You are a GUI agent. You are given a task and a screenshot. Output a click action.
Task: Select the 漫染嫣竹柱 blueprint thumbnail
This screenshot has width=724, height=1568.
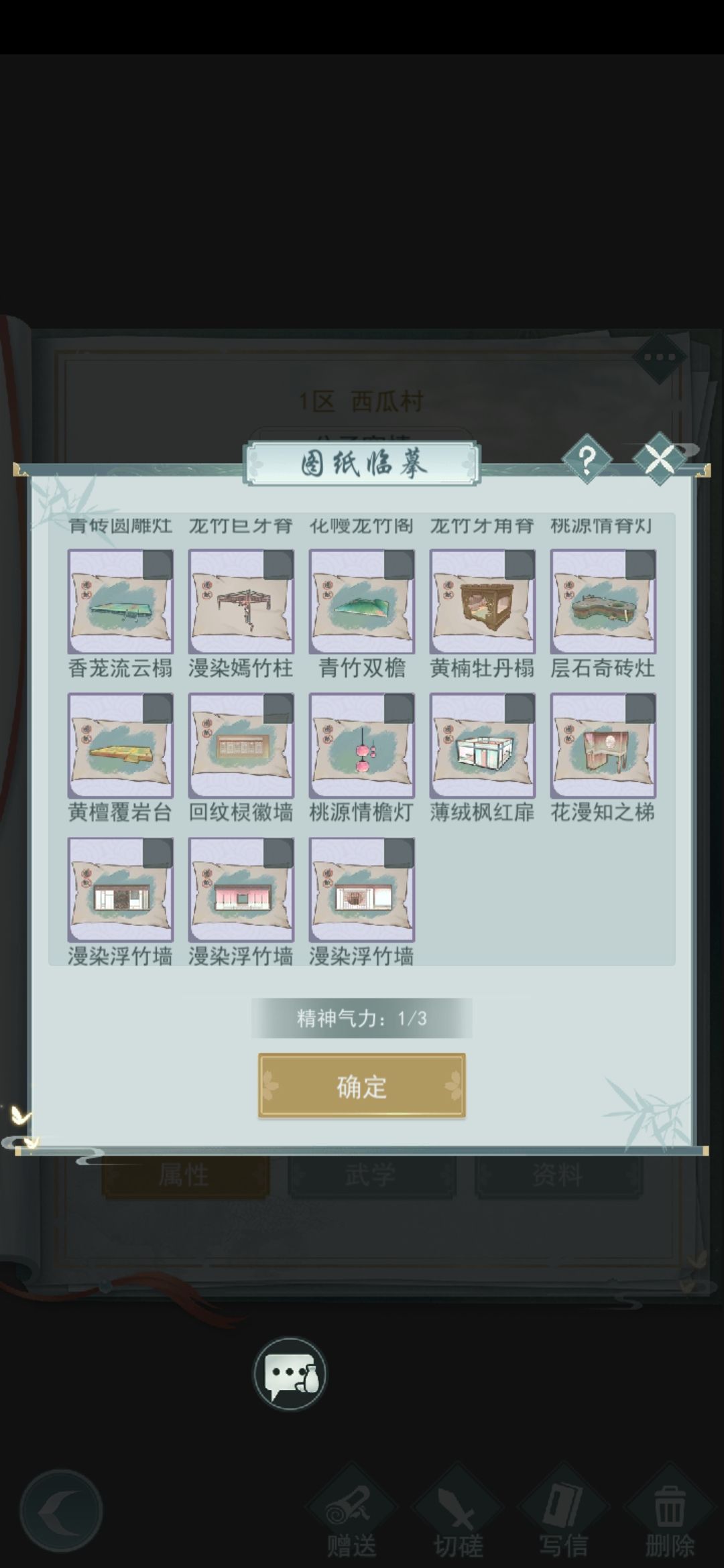point(241,602)
